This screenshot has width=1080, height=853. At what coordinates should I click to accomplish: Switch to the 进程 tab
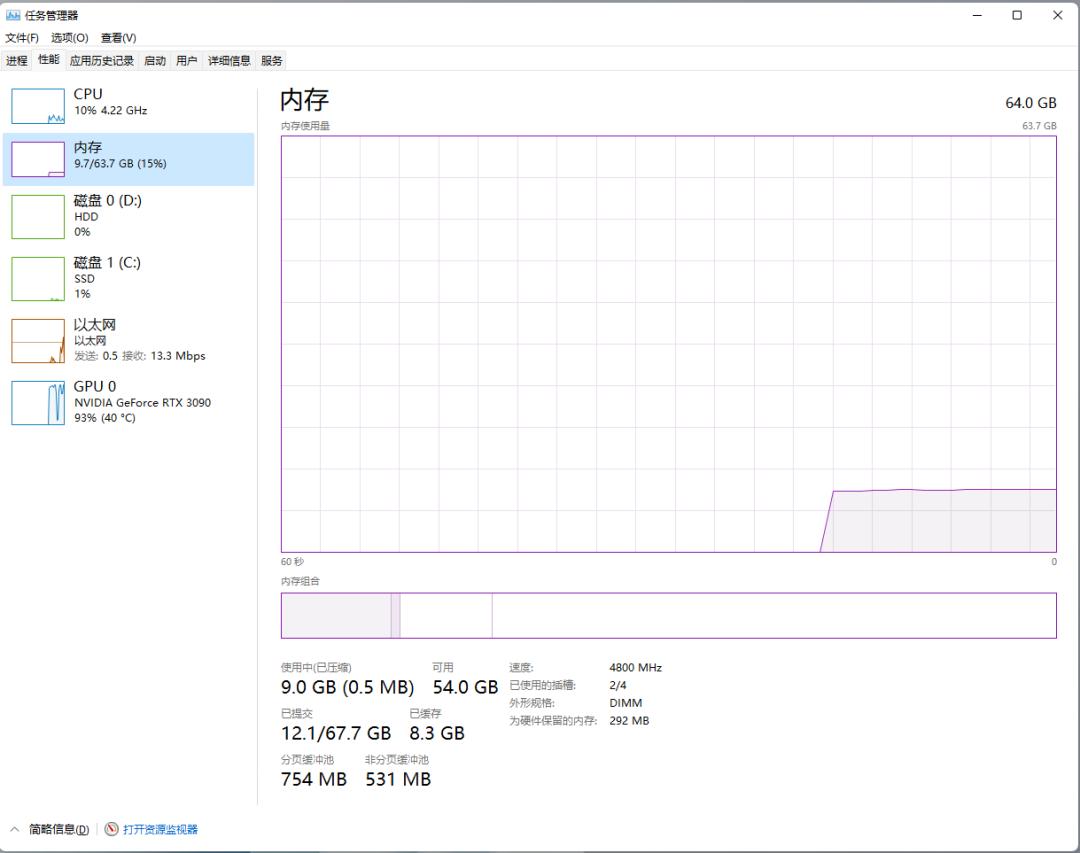pyautogui.click(x=17, y=61)
